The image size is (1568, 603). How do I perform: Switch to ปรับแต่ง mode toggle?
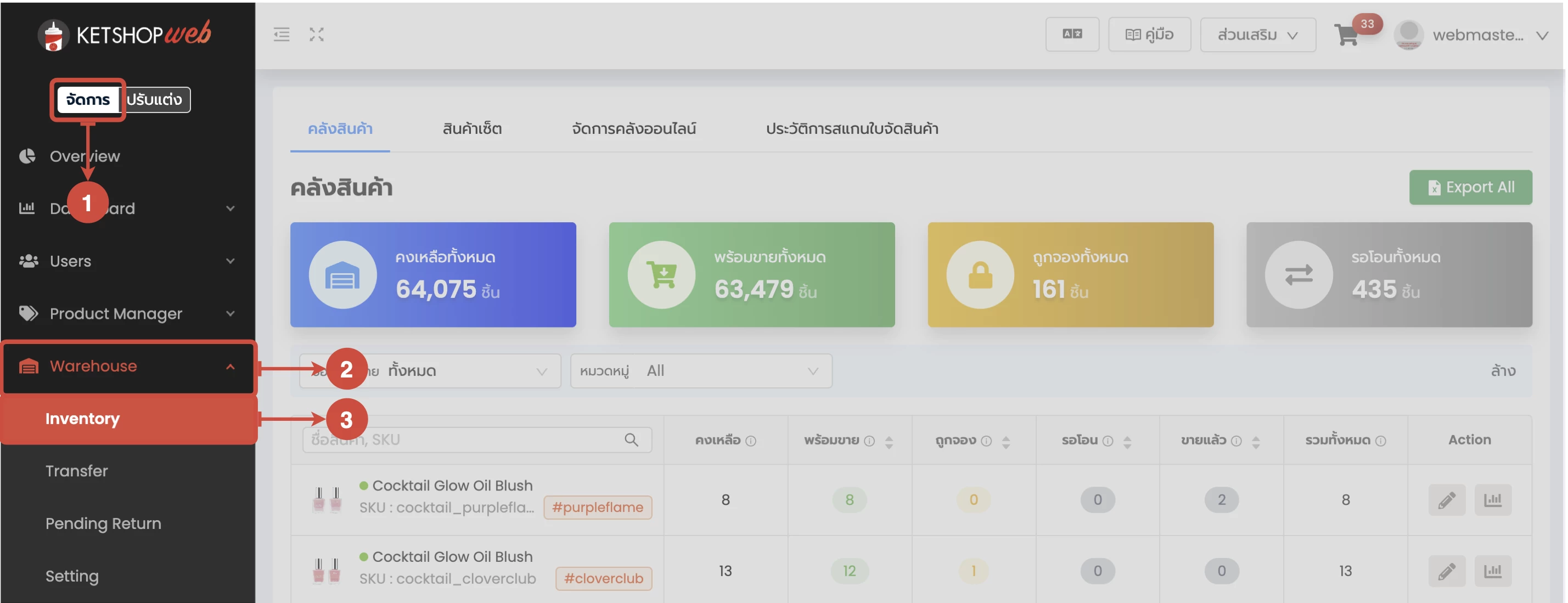point(155,100)
